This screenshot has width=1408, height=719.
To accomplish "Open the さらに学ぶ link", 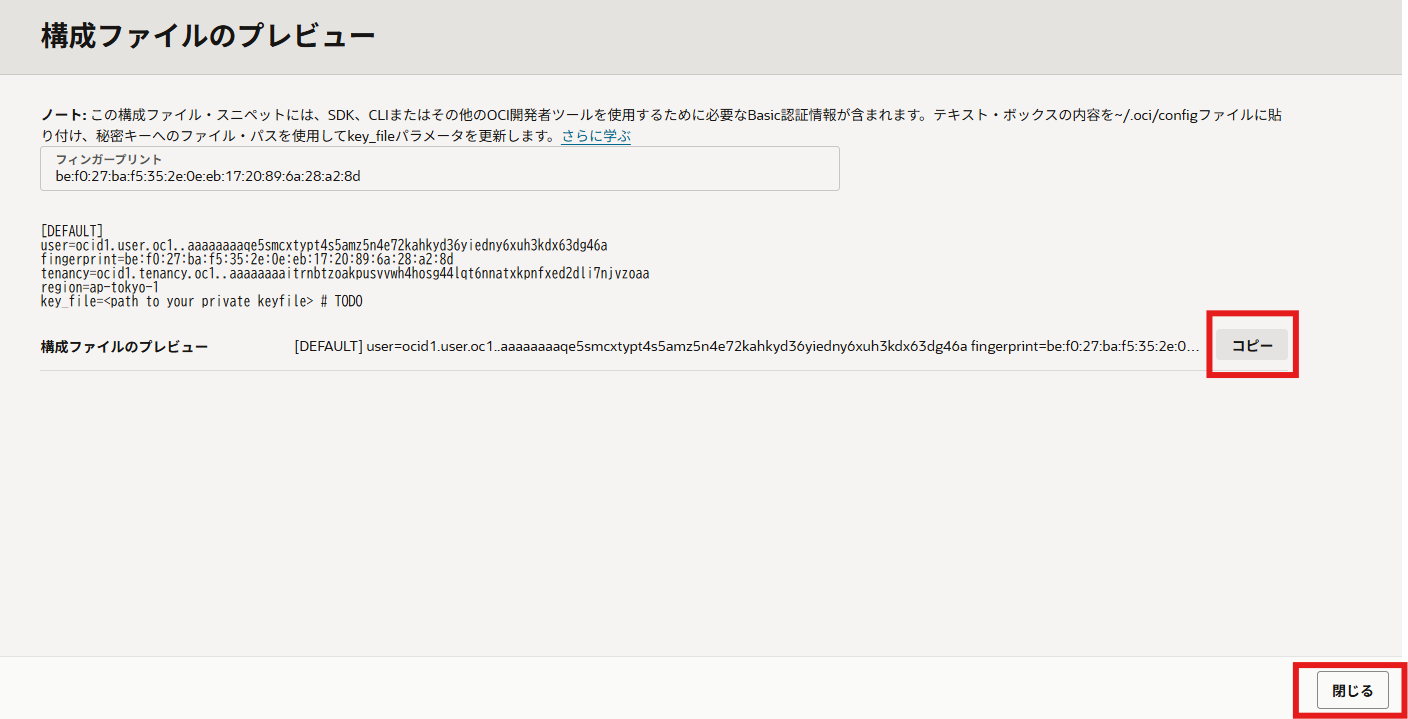I will coord(596,136).
